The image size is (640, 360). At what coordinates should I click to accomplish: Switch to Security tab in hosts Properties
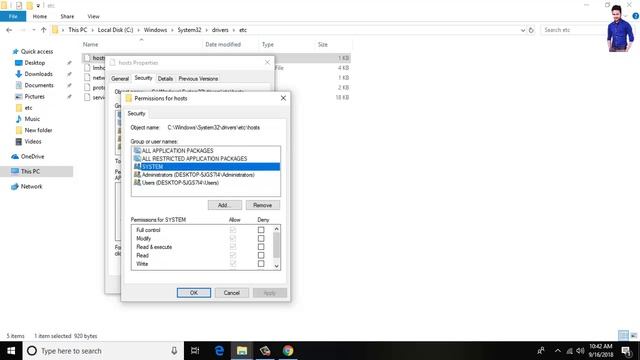tap(143, 78)
